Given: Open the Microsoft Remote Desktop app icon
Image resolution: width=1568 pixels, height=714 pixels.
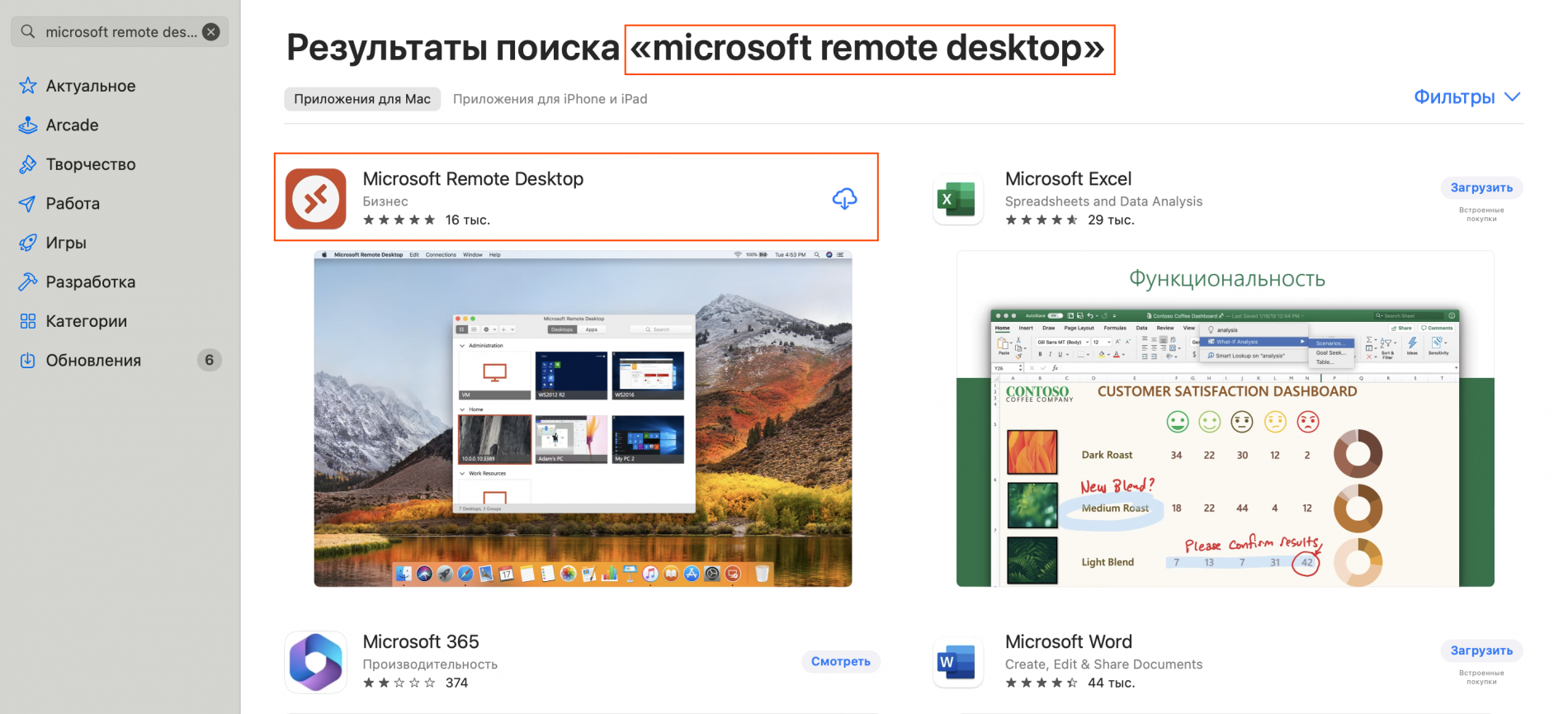Looking at the screenshot, I should pyautogui.click(x=316, y=199).
